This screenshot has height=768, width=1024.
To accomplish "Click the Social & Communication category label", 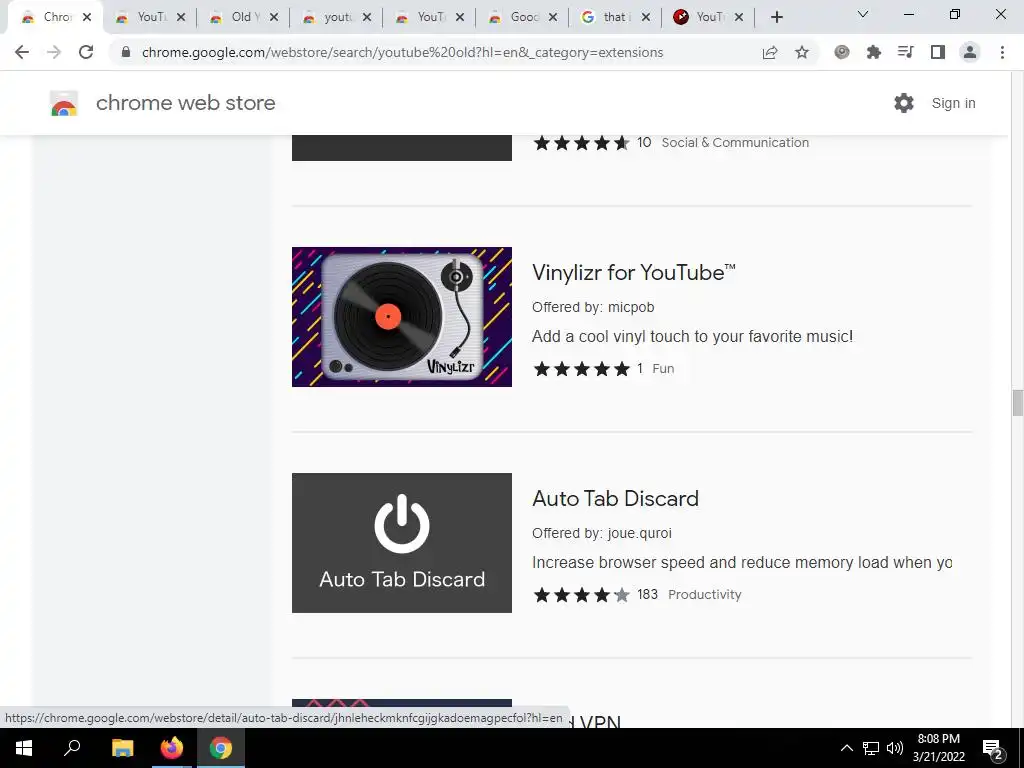I will click(735, 142).
